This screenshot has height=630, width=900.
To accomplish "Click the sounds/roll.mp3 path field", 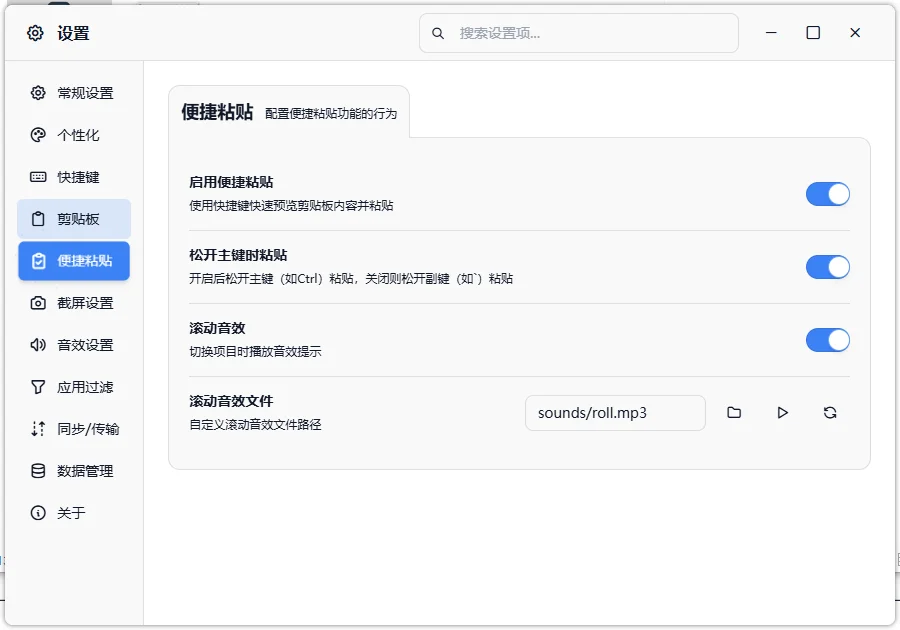I will [x=615, y=413].
